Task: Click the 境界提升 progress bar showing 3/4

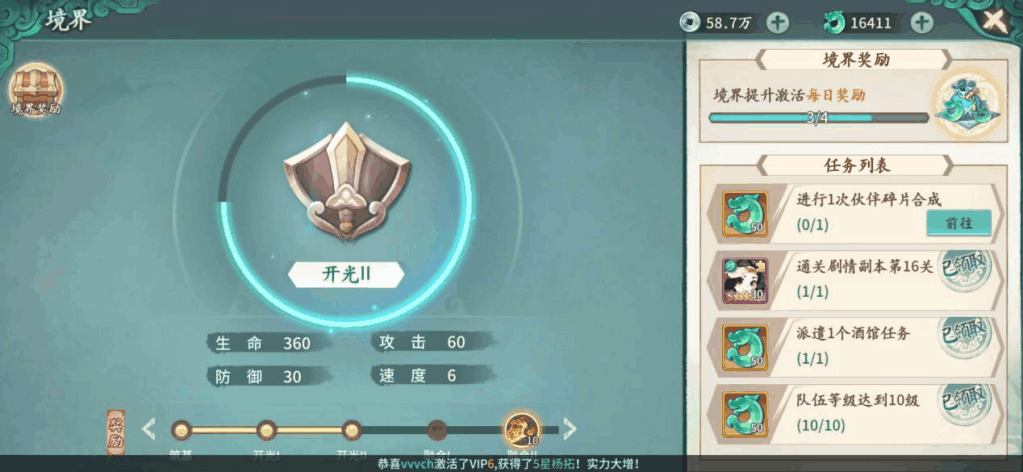Action: click(x=819, y=118)
